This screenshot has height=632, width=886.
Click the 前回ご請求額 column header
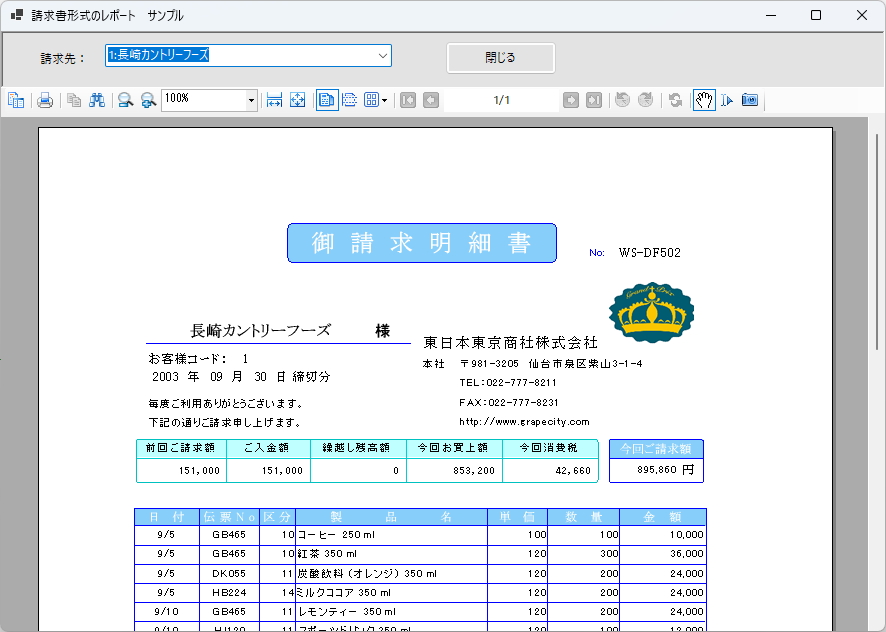tap(181, 448)
